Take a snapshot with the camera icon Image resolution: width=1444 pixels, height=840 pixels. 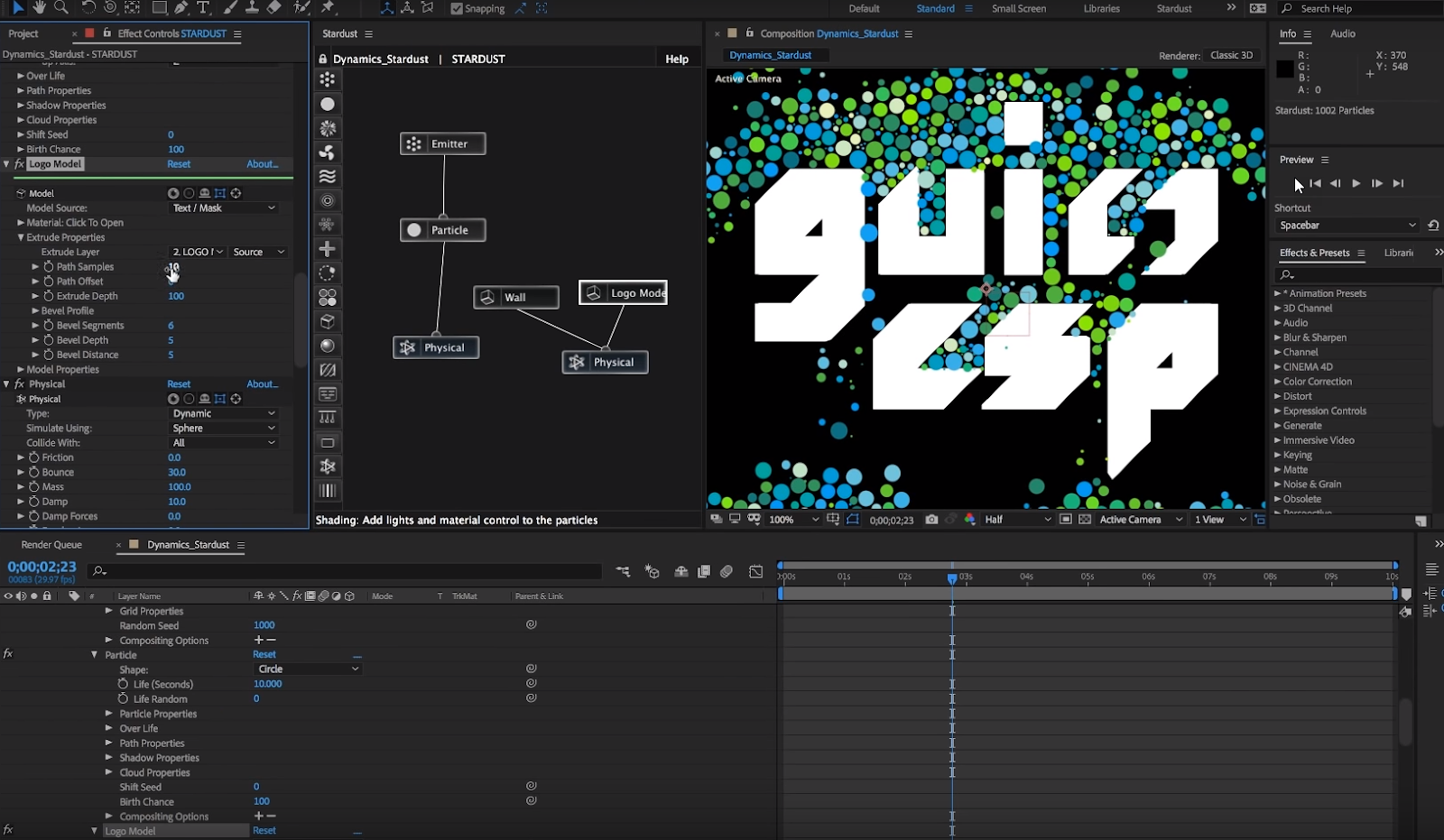click(x=931, y=519)
